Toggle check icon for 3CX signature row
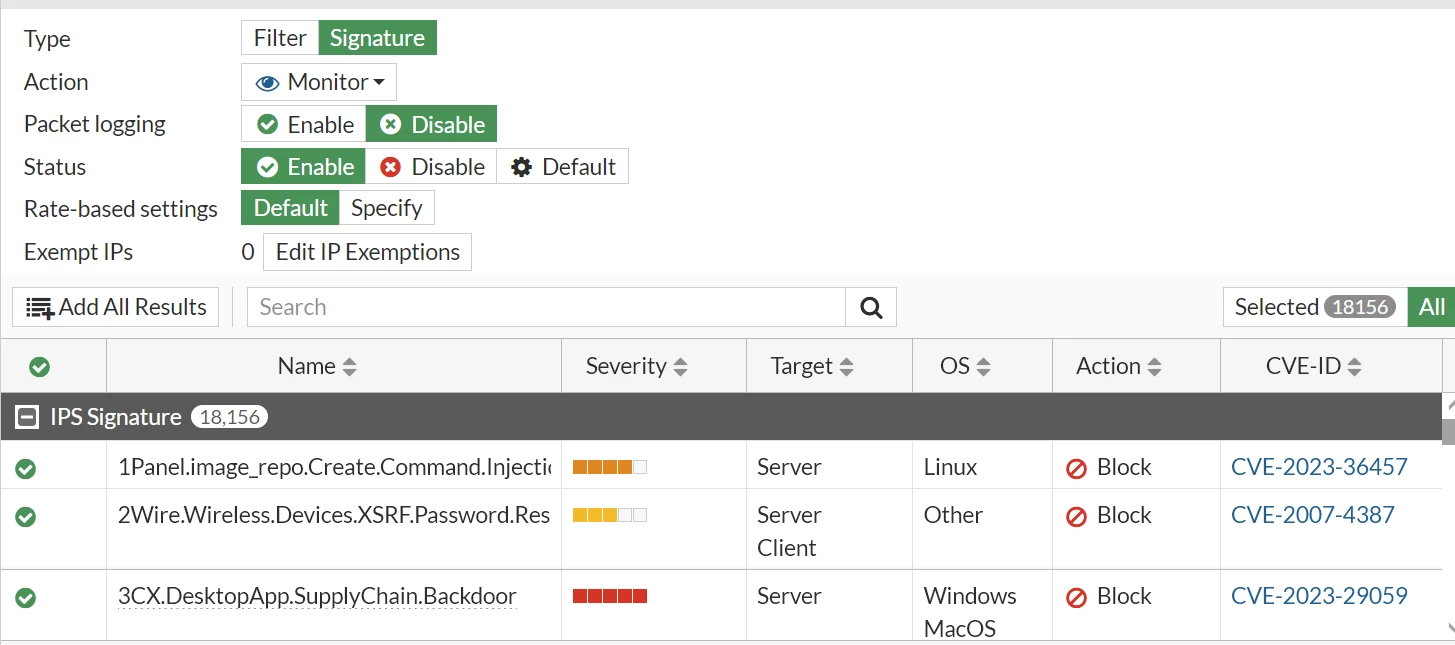Viewport: 1455px width, 645px height. [x=26, y=597]
